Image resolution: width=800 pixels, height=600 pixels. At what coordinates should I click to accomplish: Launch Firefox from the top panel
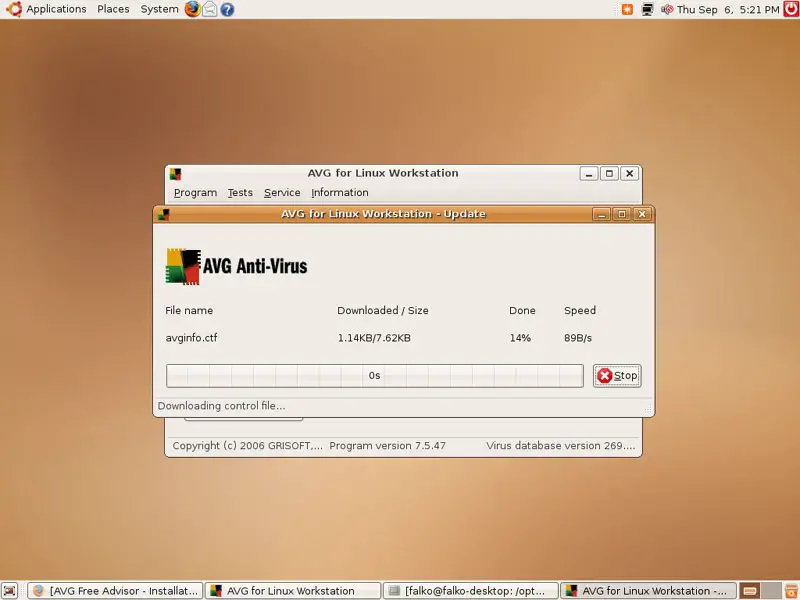pyautogui.click(x=192, y=9)
